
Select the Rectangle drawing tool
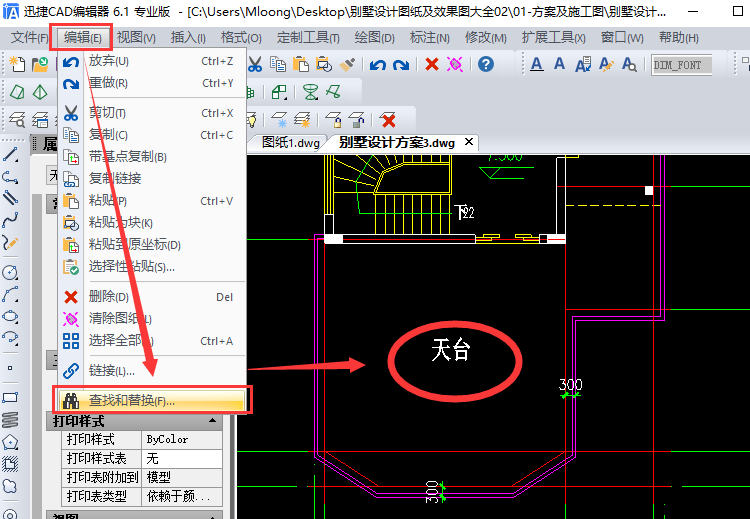[x=10, y=398]
